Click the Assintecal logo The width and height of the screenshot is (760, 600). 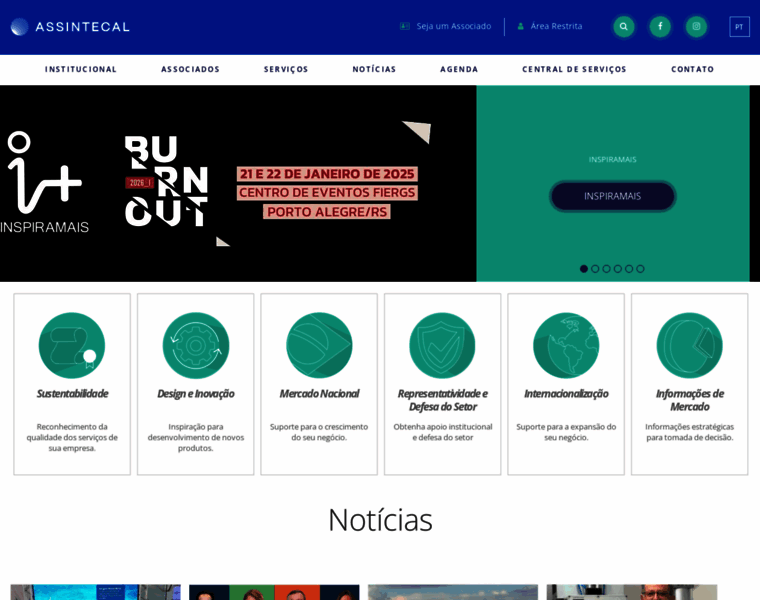[x=70, y=27]
